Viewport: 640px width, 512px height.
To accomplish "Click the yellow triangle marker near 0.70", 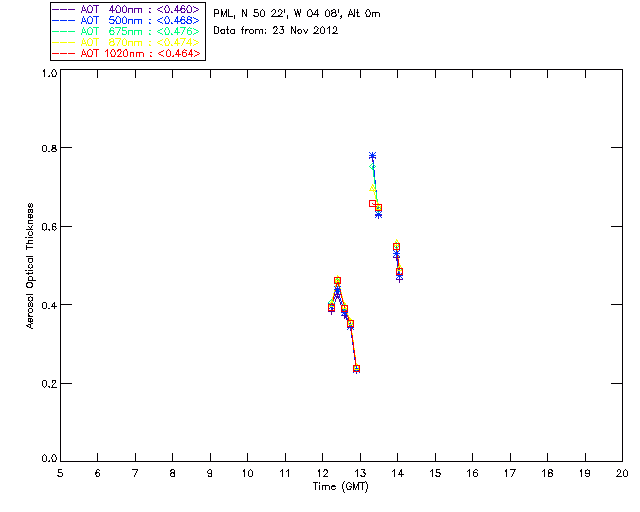I will pyautogui.click(x=372, y=188).
